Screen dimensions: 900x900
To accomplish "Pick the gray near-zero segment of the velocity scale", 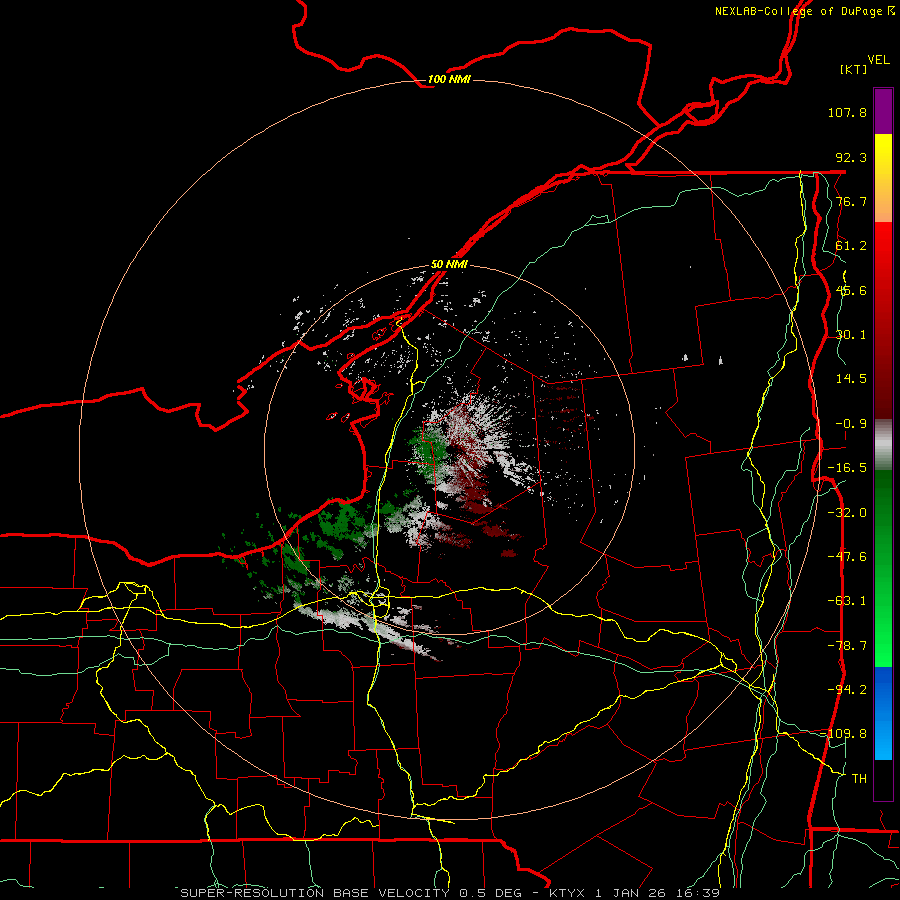I will [883, 444].
